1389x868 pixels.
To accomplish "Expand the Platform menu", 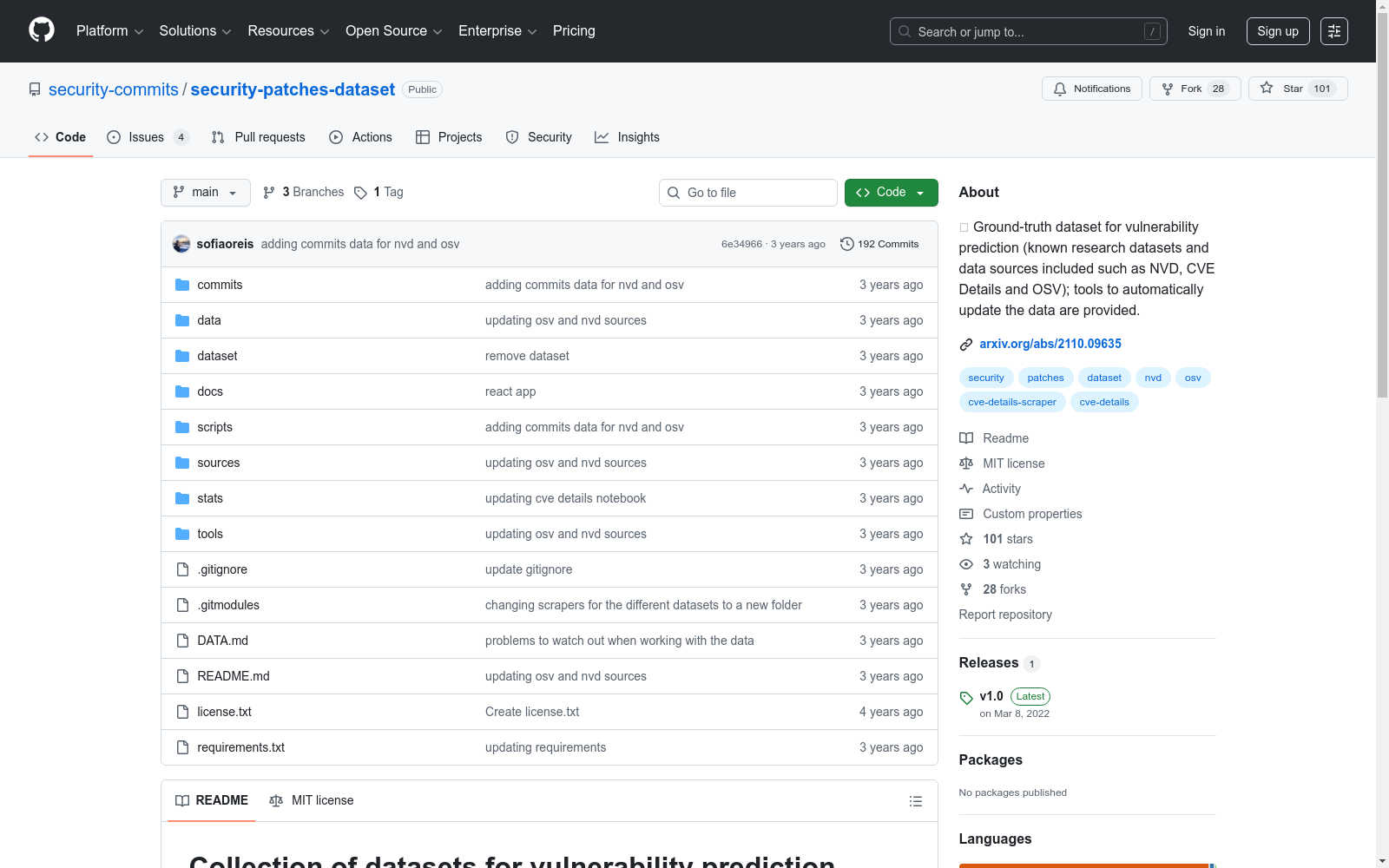I will click(x=109, y=31).
